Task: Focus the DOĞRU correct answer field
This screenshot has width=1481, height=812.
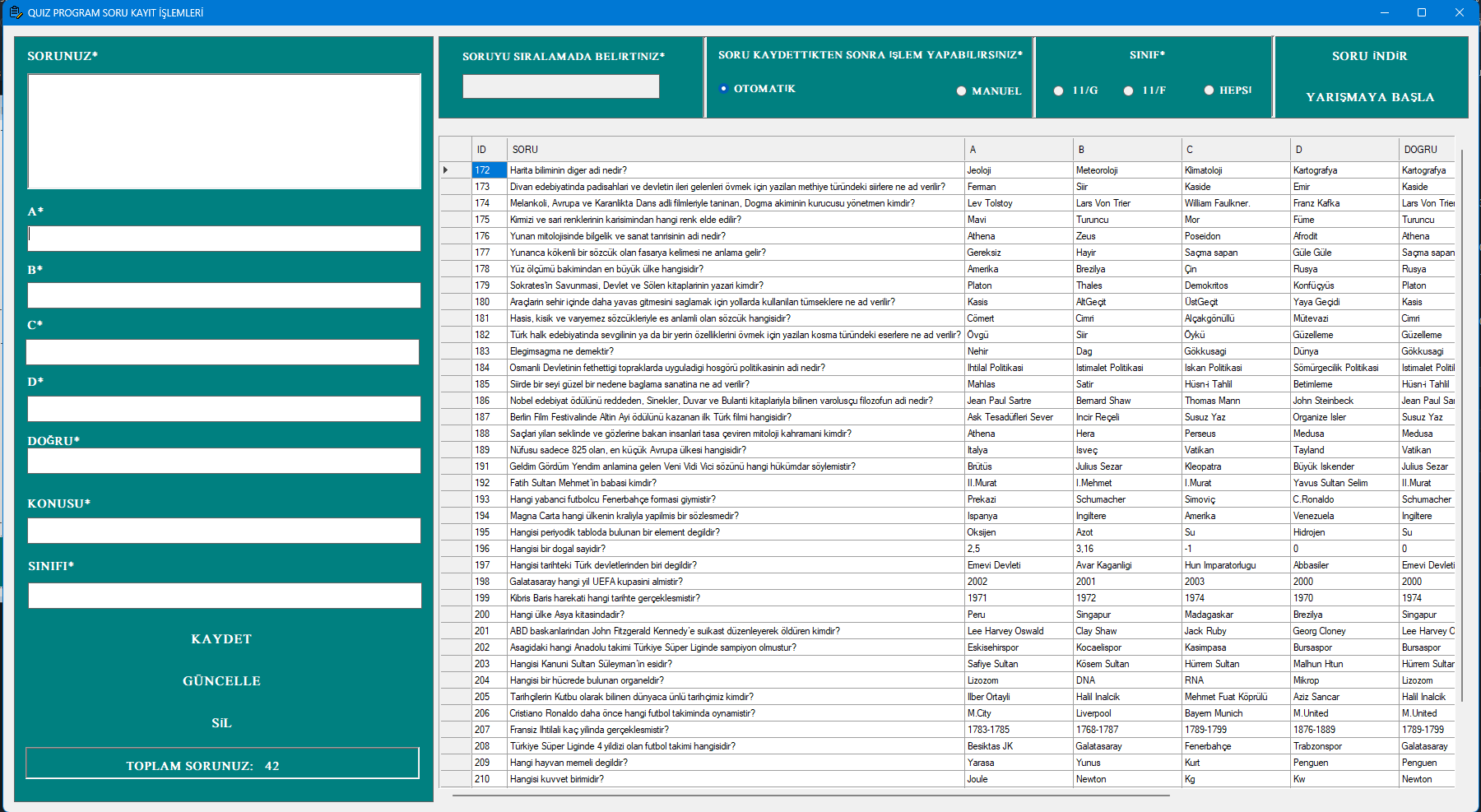Action: [224, 461]
